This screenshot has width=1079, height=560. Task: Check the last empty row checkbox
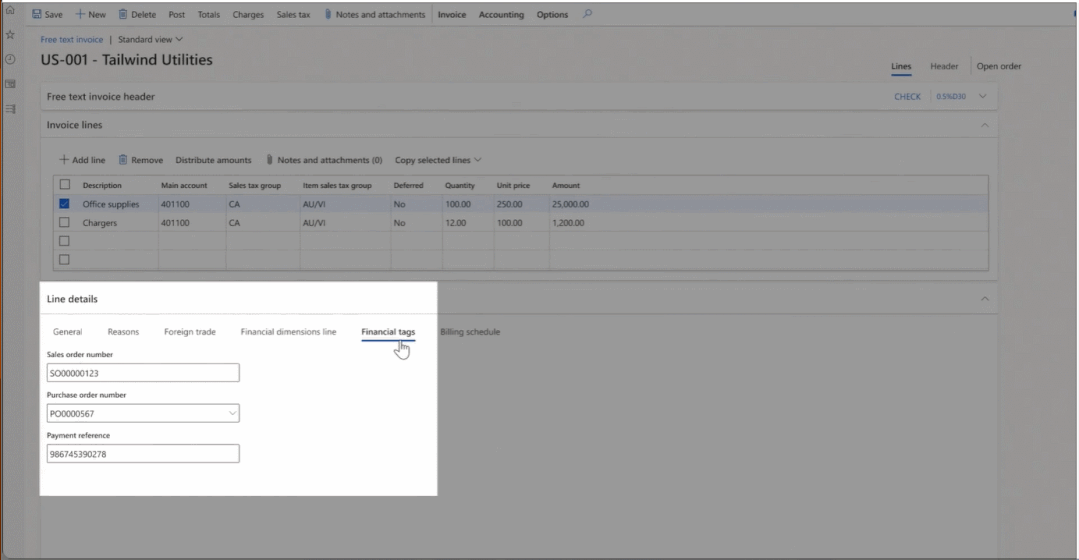(64, 259)
